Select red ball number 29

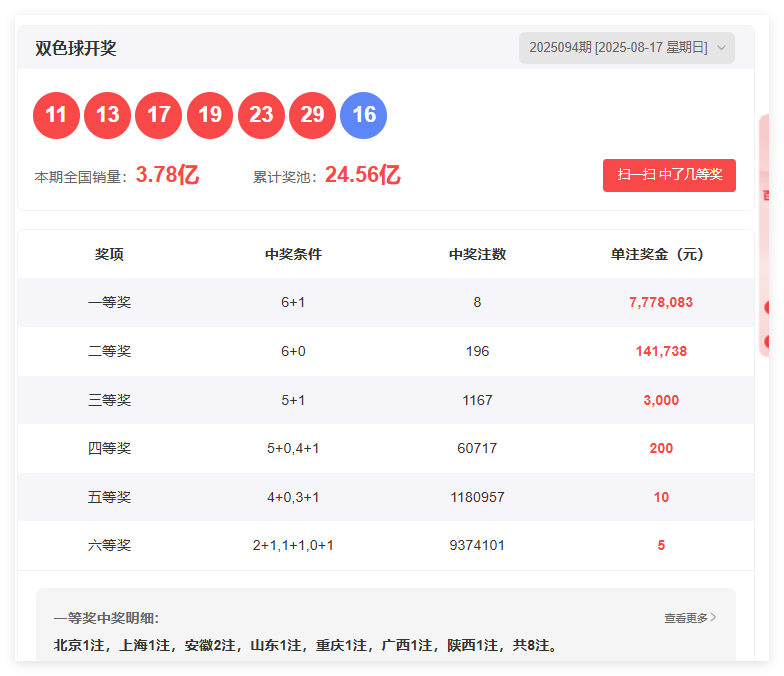(312, 115)
